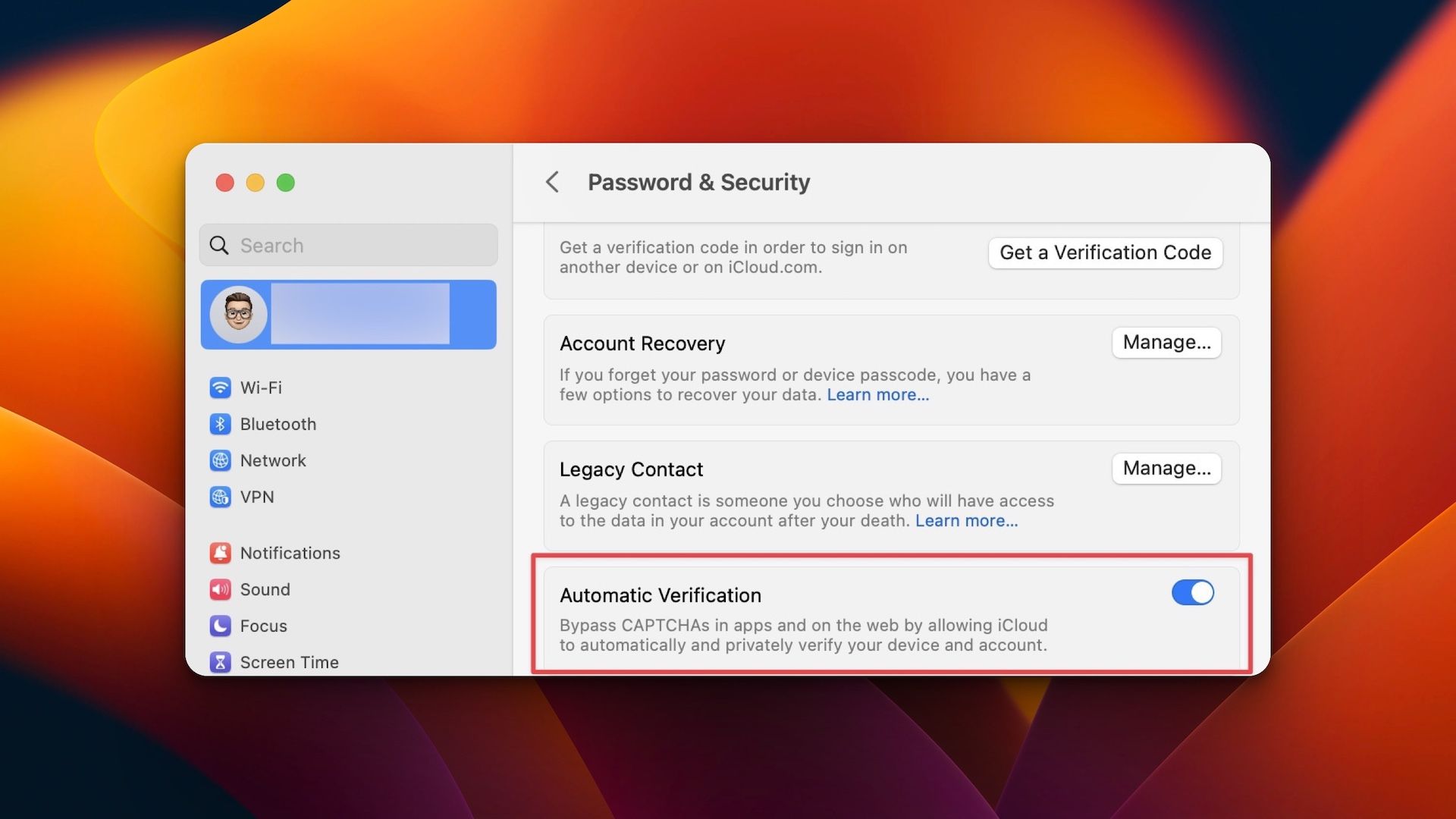Disable the Automatic Verification toggle
1456x819 pixels.
pyautogui.click(x=1192, y=592)
